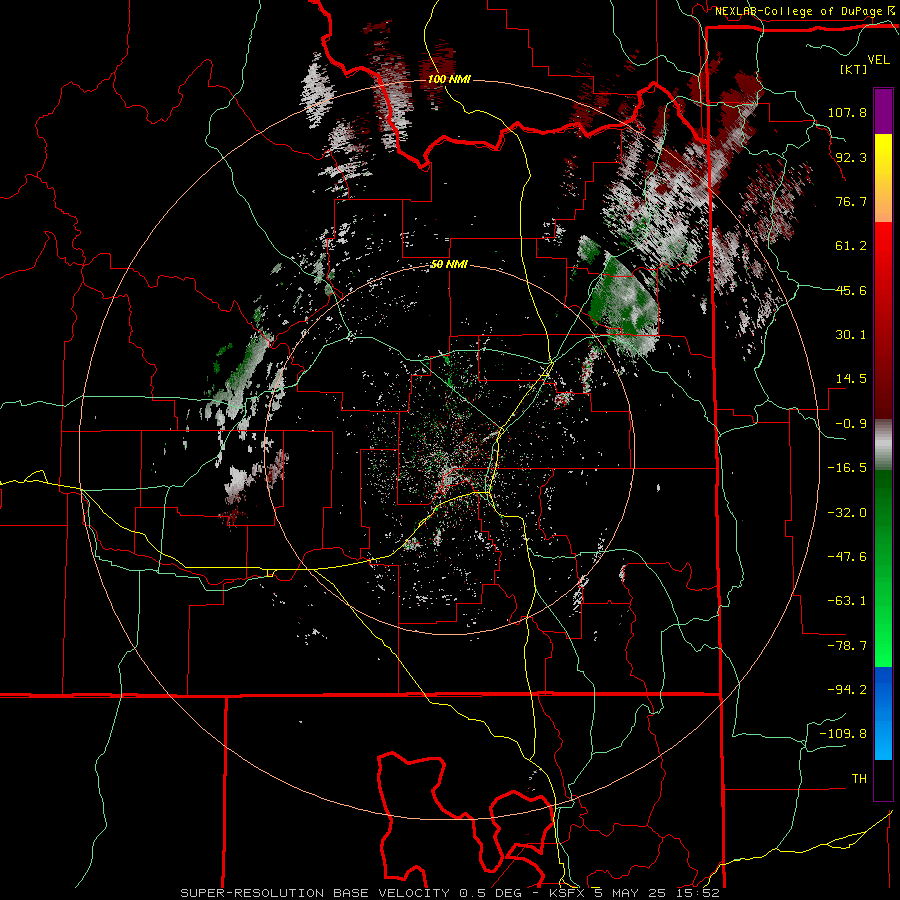Select the -32.0 velocity scale value
Viewport: 900px width, 900px height.
point(847,513)
